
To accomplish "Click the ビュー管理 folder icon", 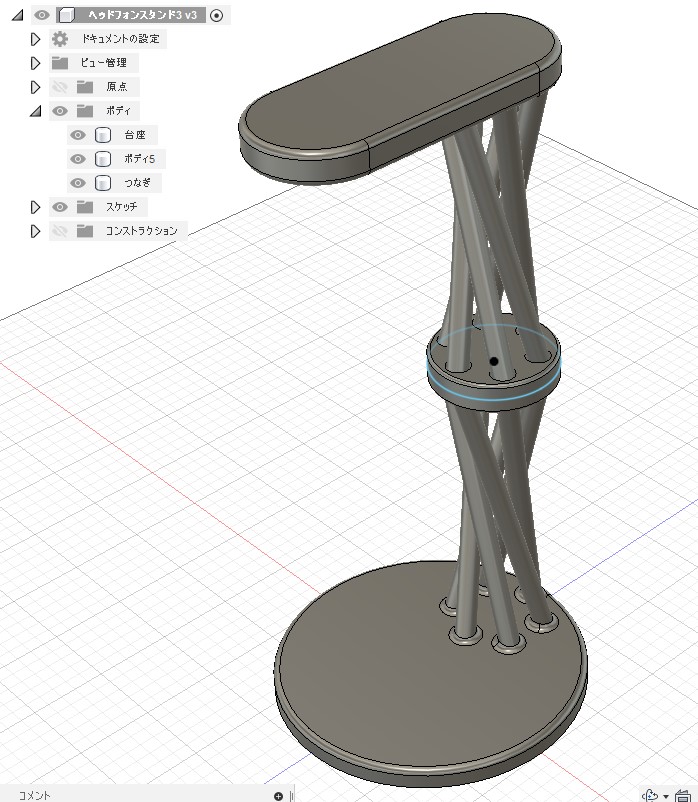I will pos(60,63).
